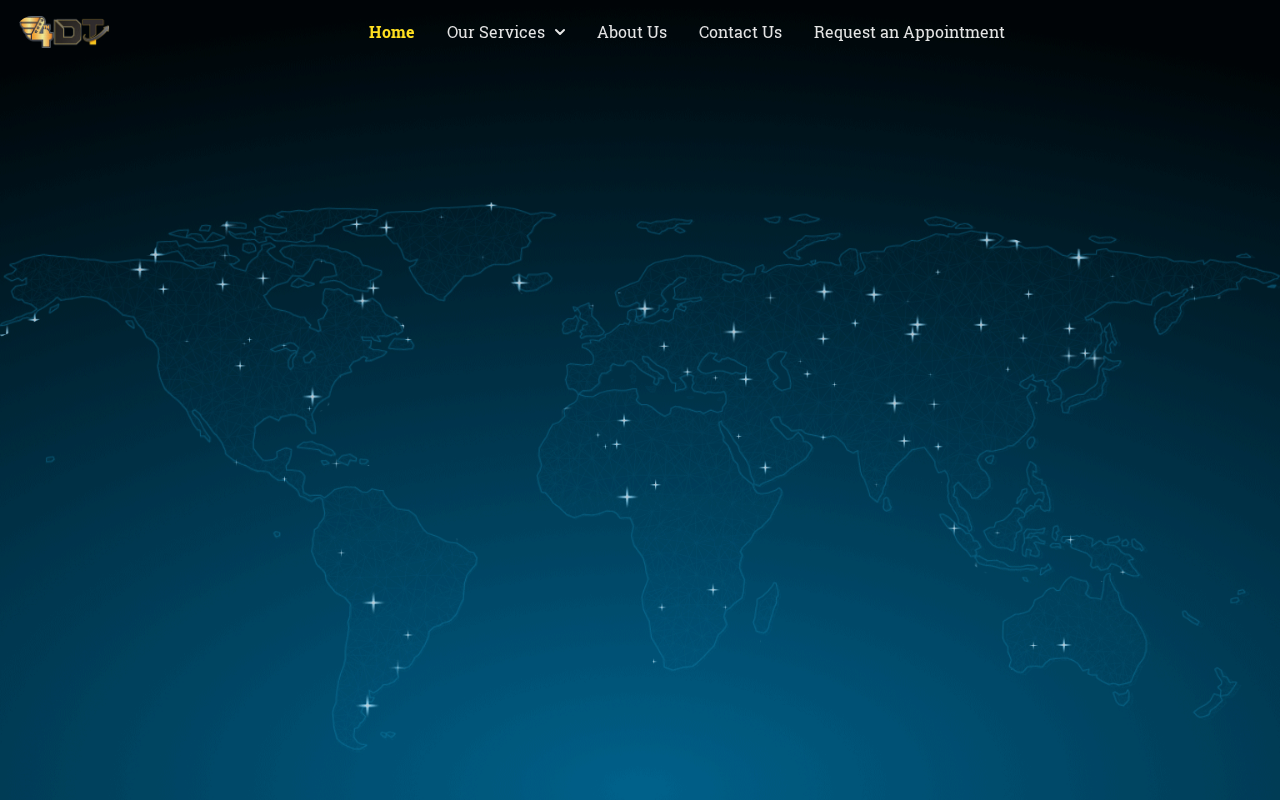Expand the Our Services dropdown chevron
The height and width of the screenshot is (800, 1280).
click(x=560, y=32)
